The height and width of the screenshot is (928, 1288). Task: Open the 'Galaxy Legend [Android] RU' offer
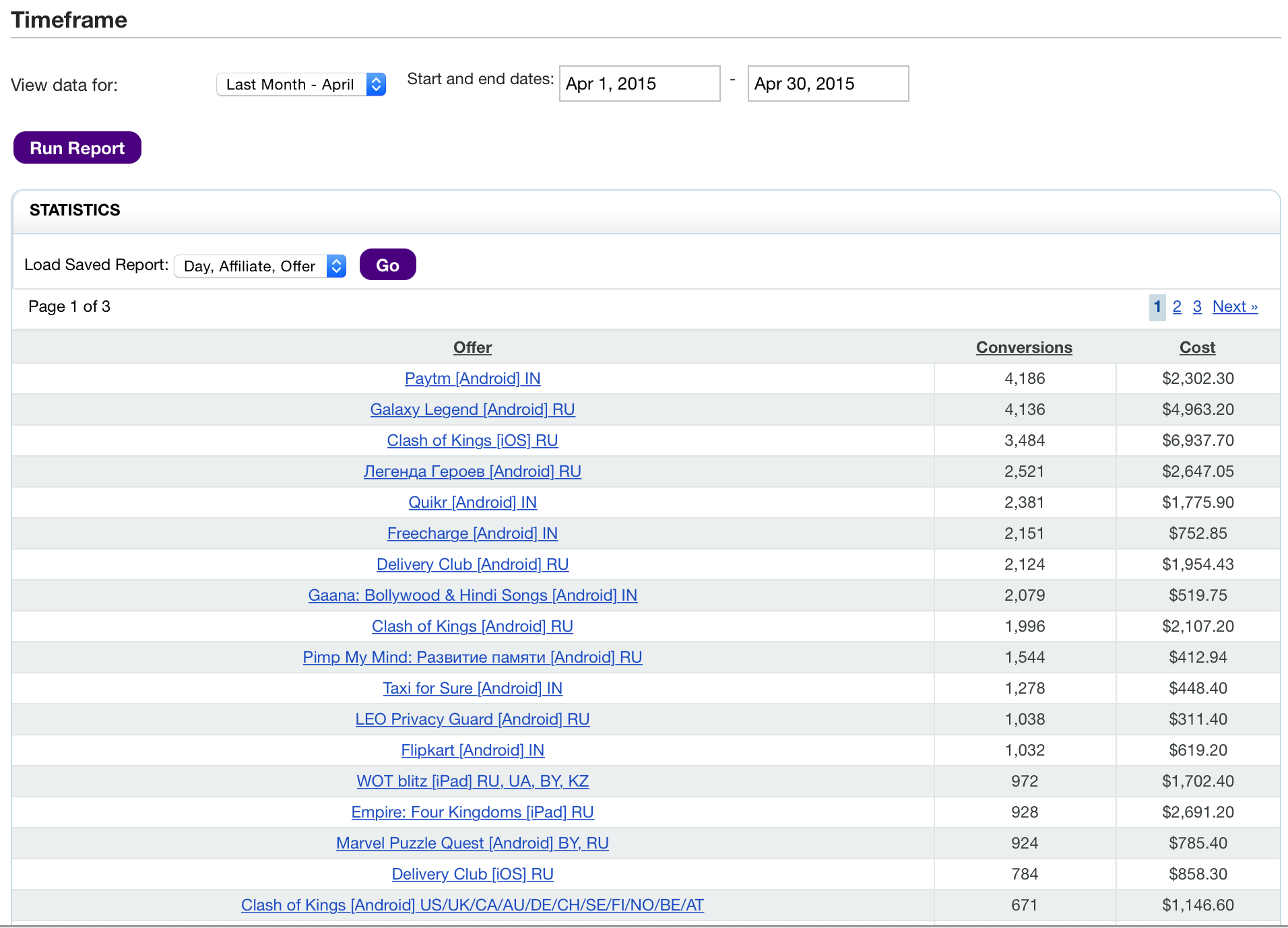tap(472, 409)
